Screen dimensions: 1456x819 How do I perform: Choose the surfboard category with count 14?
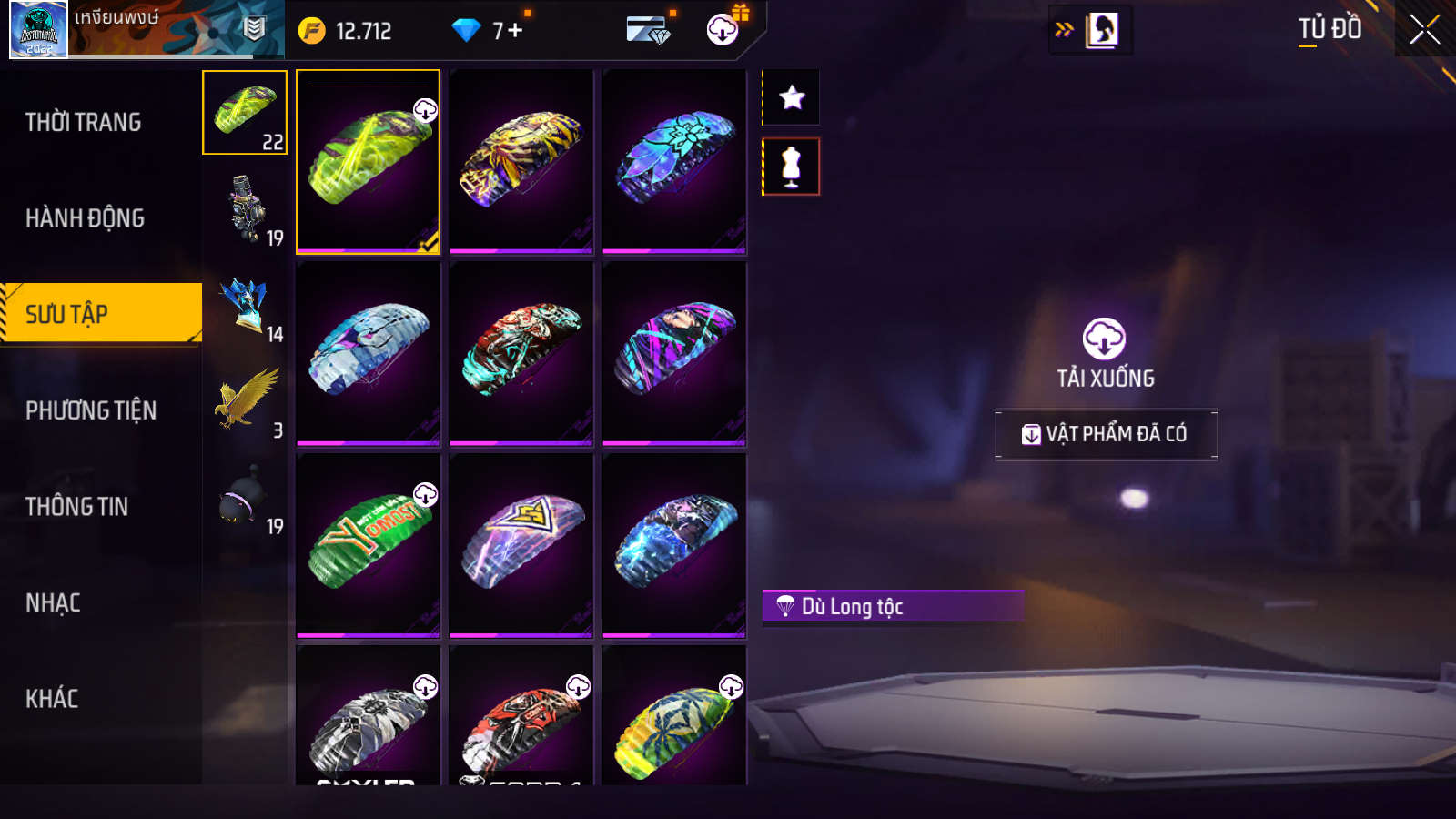(x=245, y=305)
